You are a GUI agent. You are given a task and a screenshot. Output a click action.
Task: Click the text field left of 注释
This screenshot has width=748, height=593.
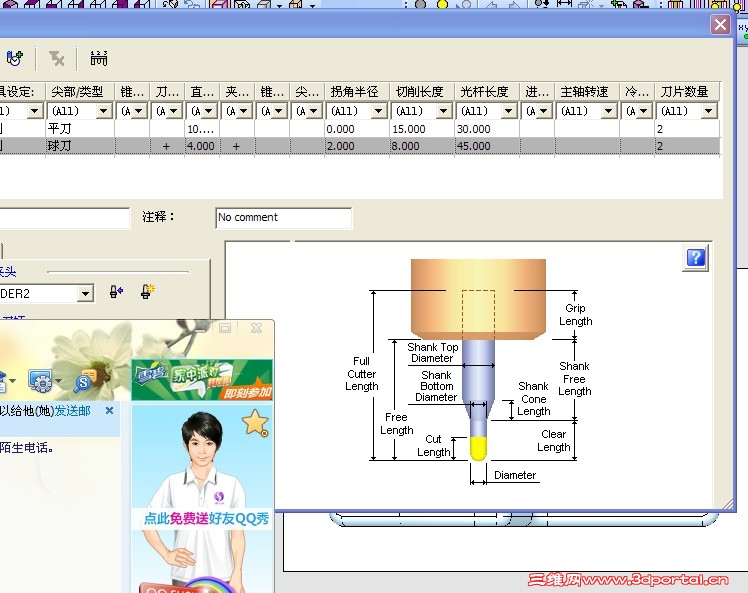pyautogui.click(x=64, y=218)
